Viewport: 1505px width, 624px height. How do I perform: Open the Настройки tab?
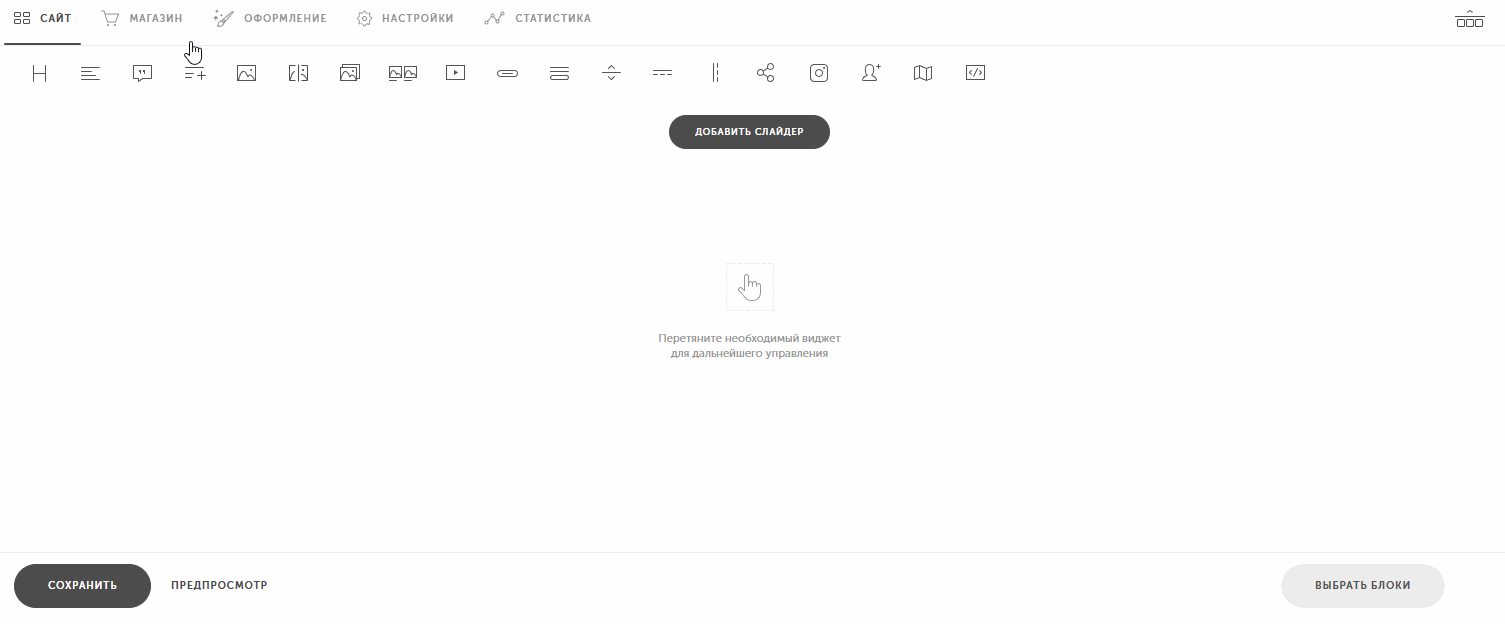[405, 19]
